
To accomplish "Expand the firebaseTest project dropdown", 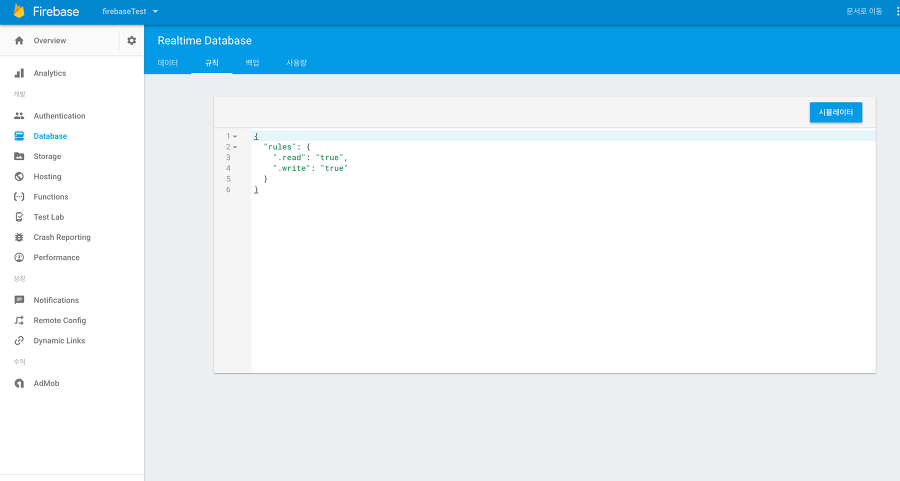I will pos(130,11).
